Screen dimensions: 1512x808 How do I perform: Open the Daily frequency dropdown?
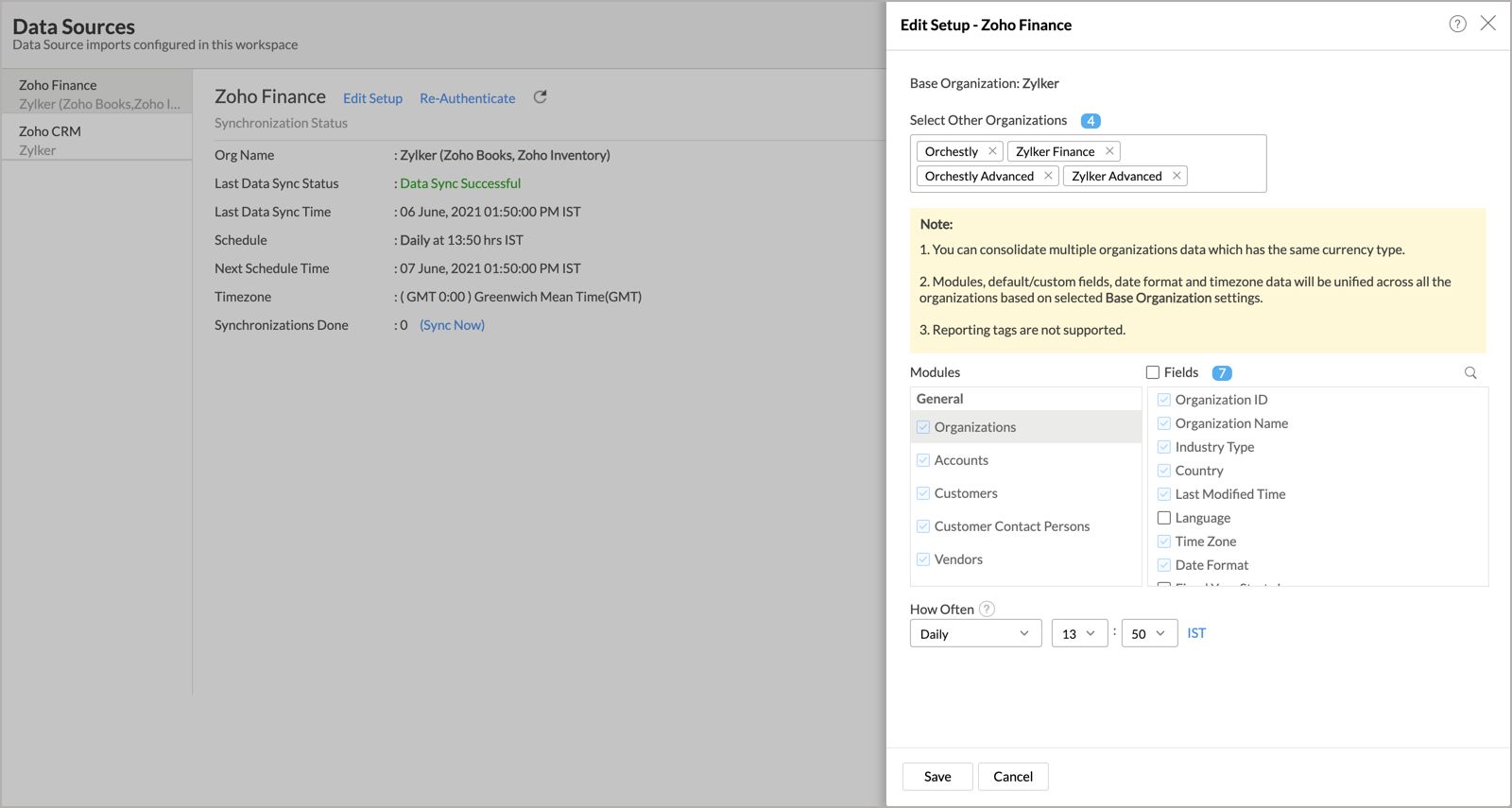[x=975, y=633]
